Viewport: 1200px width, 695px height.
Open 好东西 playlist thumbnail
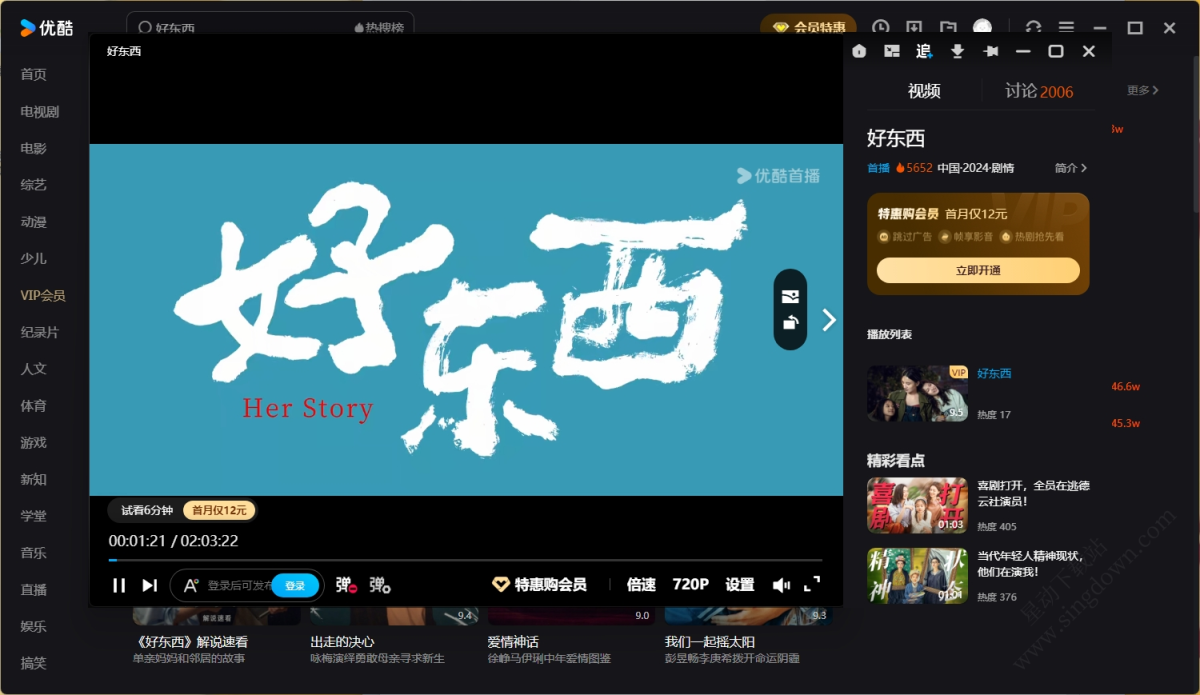point(917,393)
